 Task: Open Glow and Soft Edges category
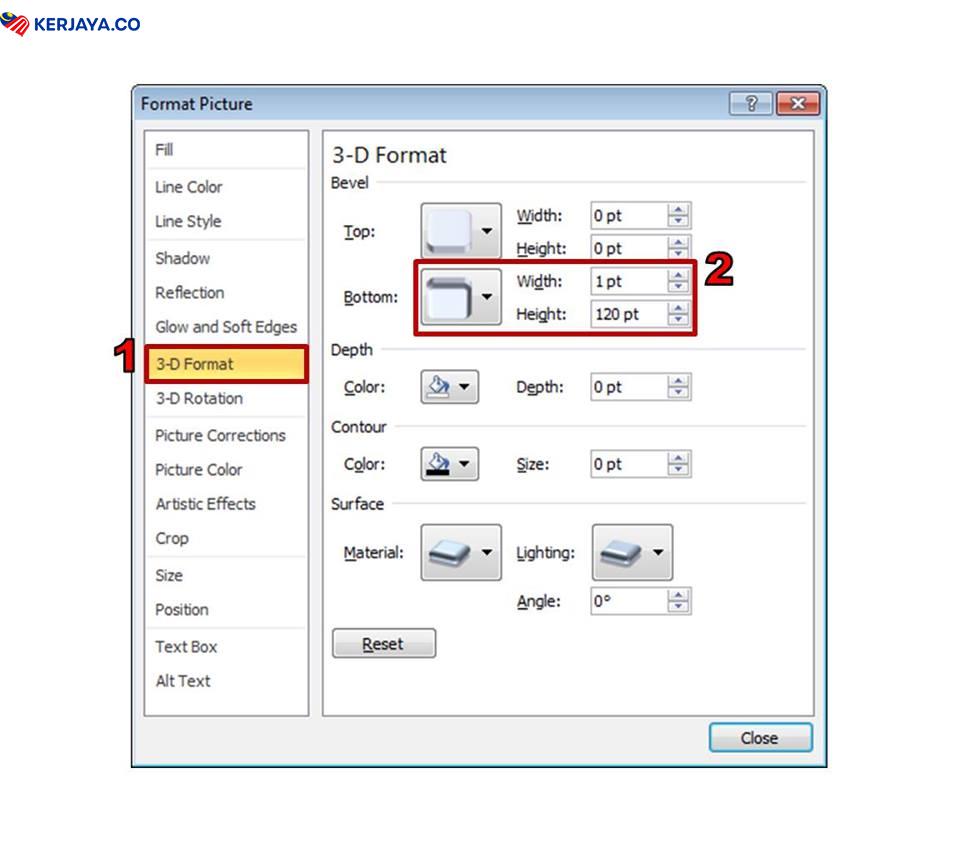pyautogui.click(x=226, y=326)
